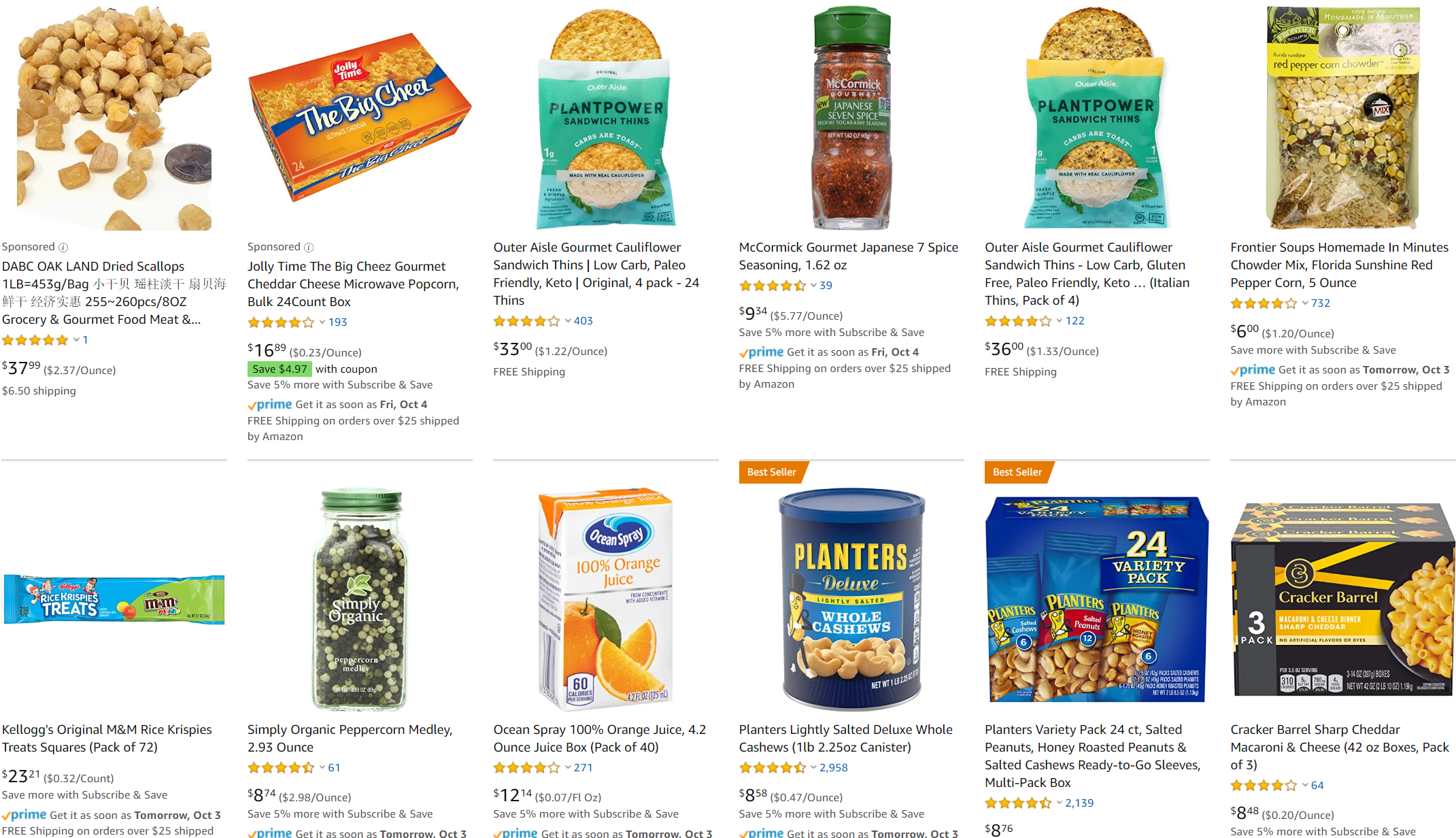The width and height of the screenshot is (1456, 838).
Task: Open Cracker Barrel Macaroni & Cheese product image
Action: pos(1342,600)
